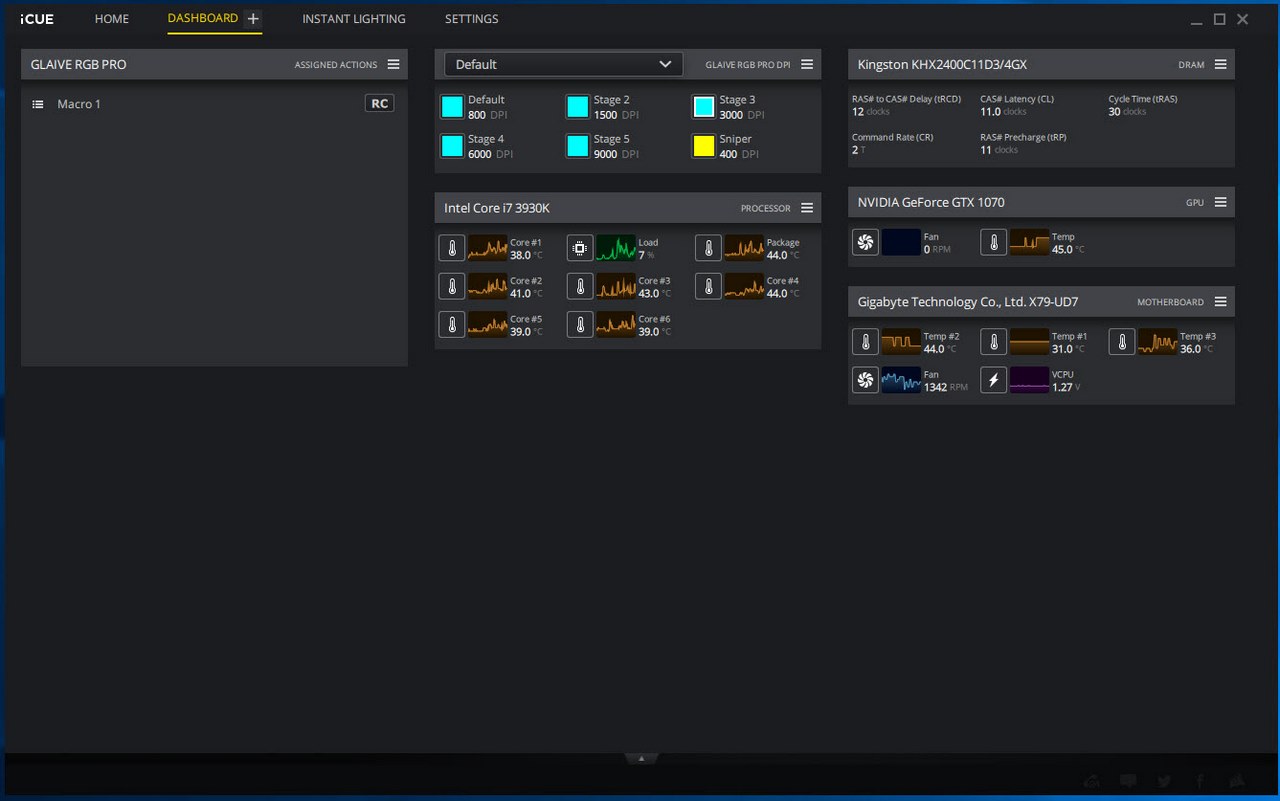
Task: Click the RAS# to CAS# Delay 12 value
Action: 870,112
